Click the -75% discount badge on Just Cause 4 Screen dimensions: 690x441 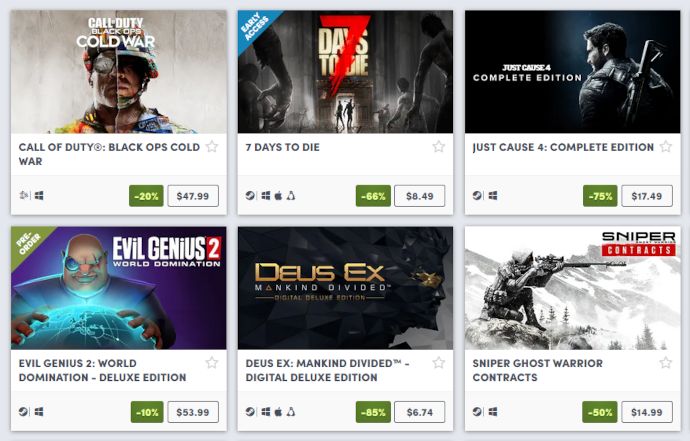point(600,196)
